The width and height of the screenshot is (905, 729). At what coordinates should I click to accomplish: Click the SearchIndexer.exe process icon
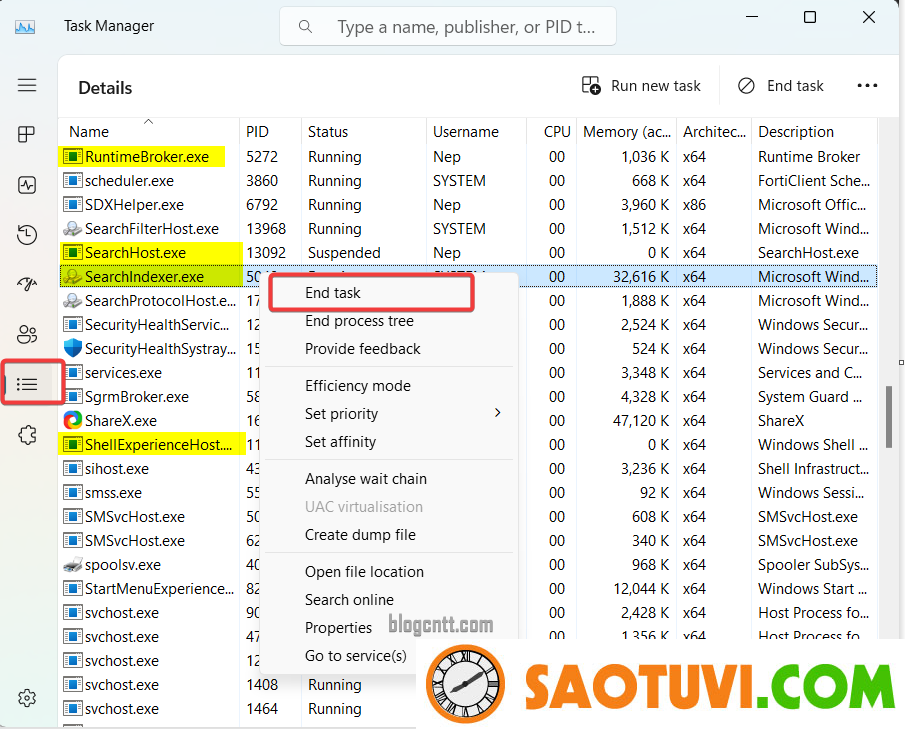[x=73, y=277]
